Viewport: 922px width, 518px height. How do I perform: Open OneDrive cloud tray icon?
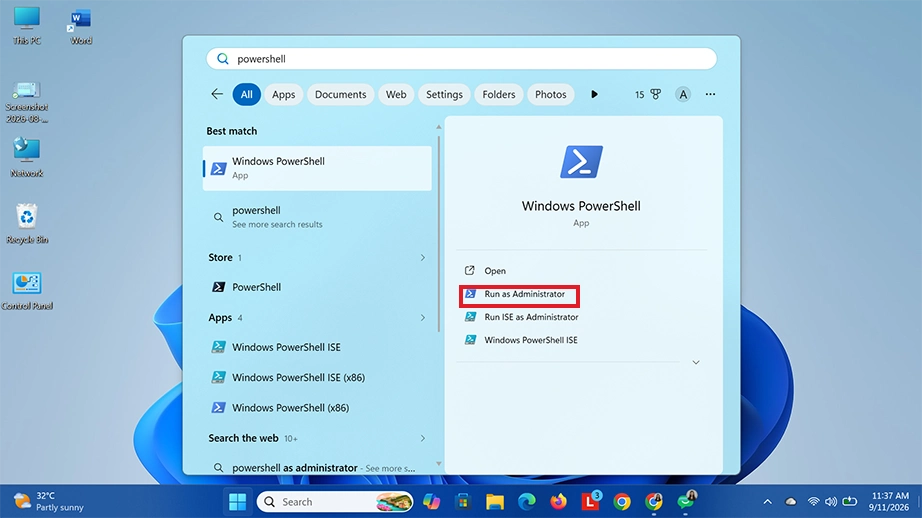pos(791,502)
